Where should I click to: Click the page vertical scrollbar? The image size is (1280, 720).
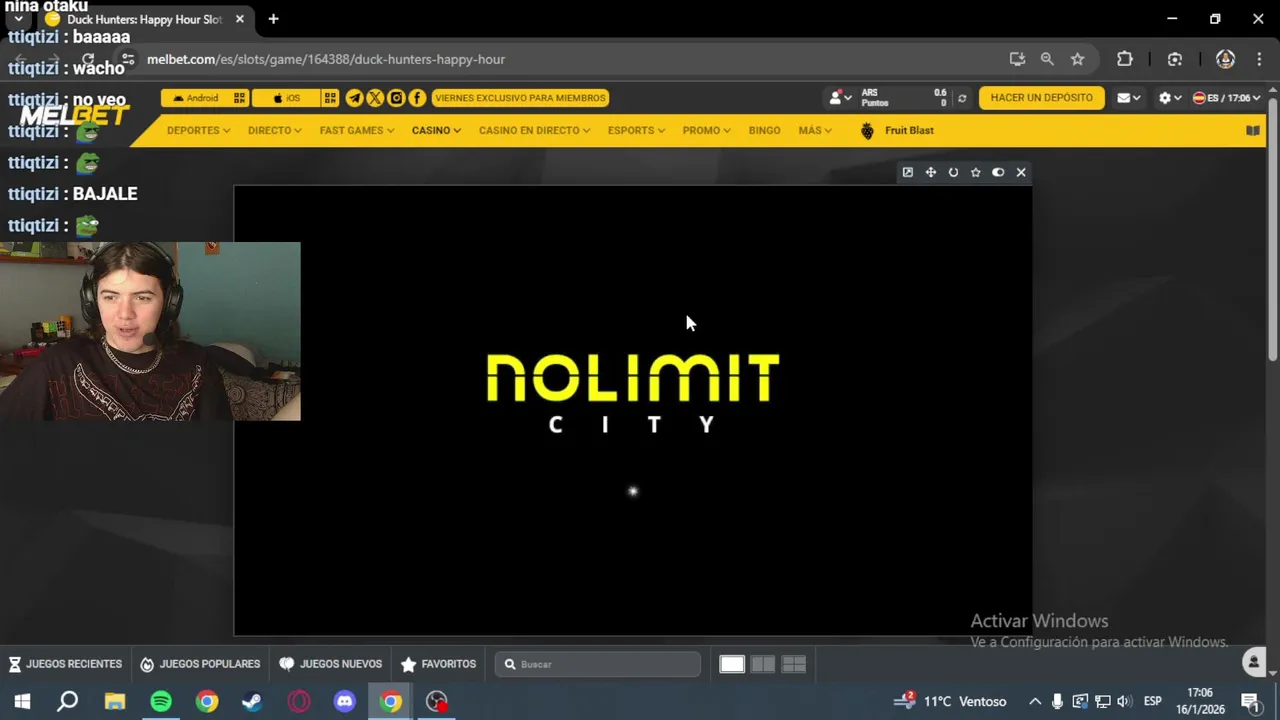pyautogui.click(x=1272, y=230)
